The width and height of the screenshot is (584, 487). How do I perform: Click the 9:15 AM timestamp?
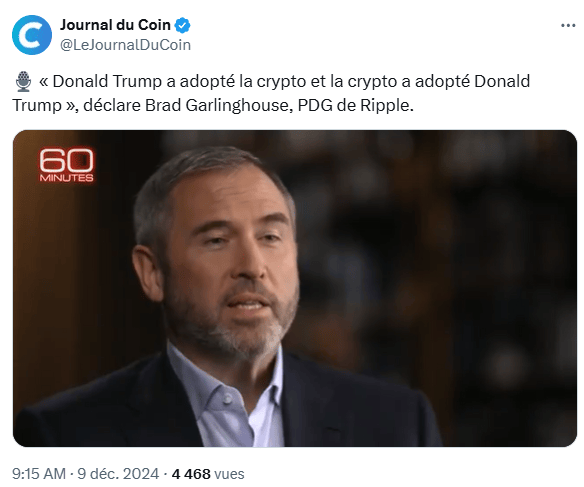coord(39,474)
